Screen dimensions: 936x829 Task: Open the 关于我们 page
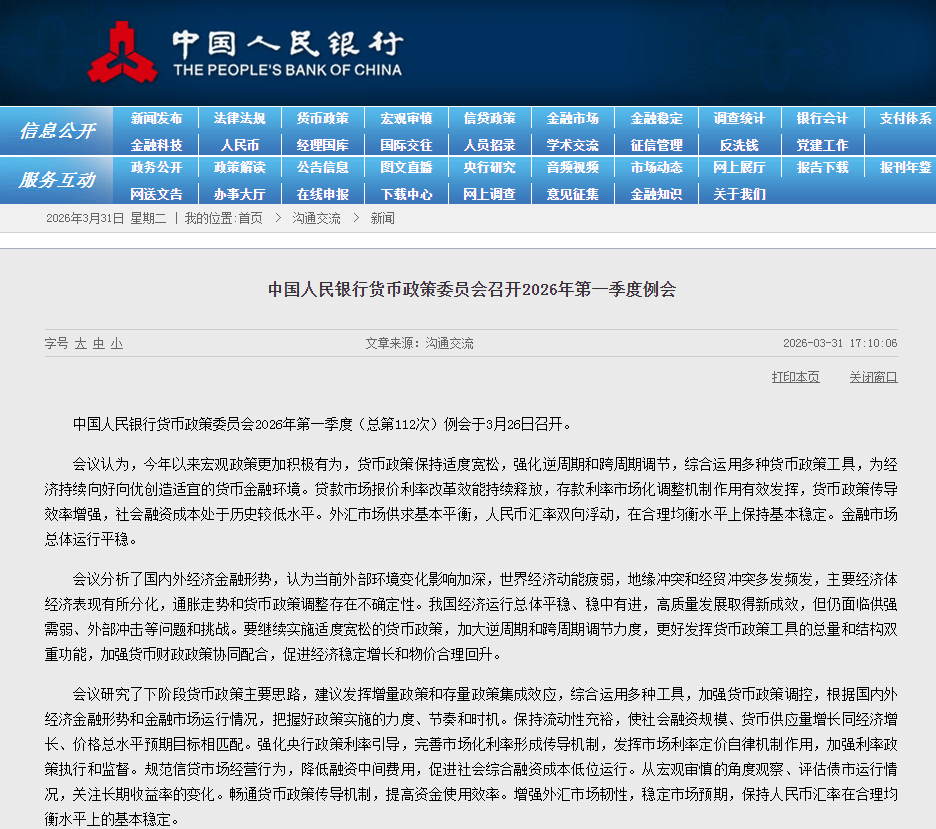[738, 194]
